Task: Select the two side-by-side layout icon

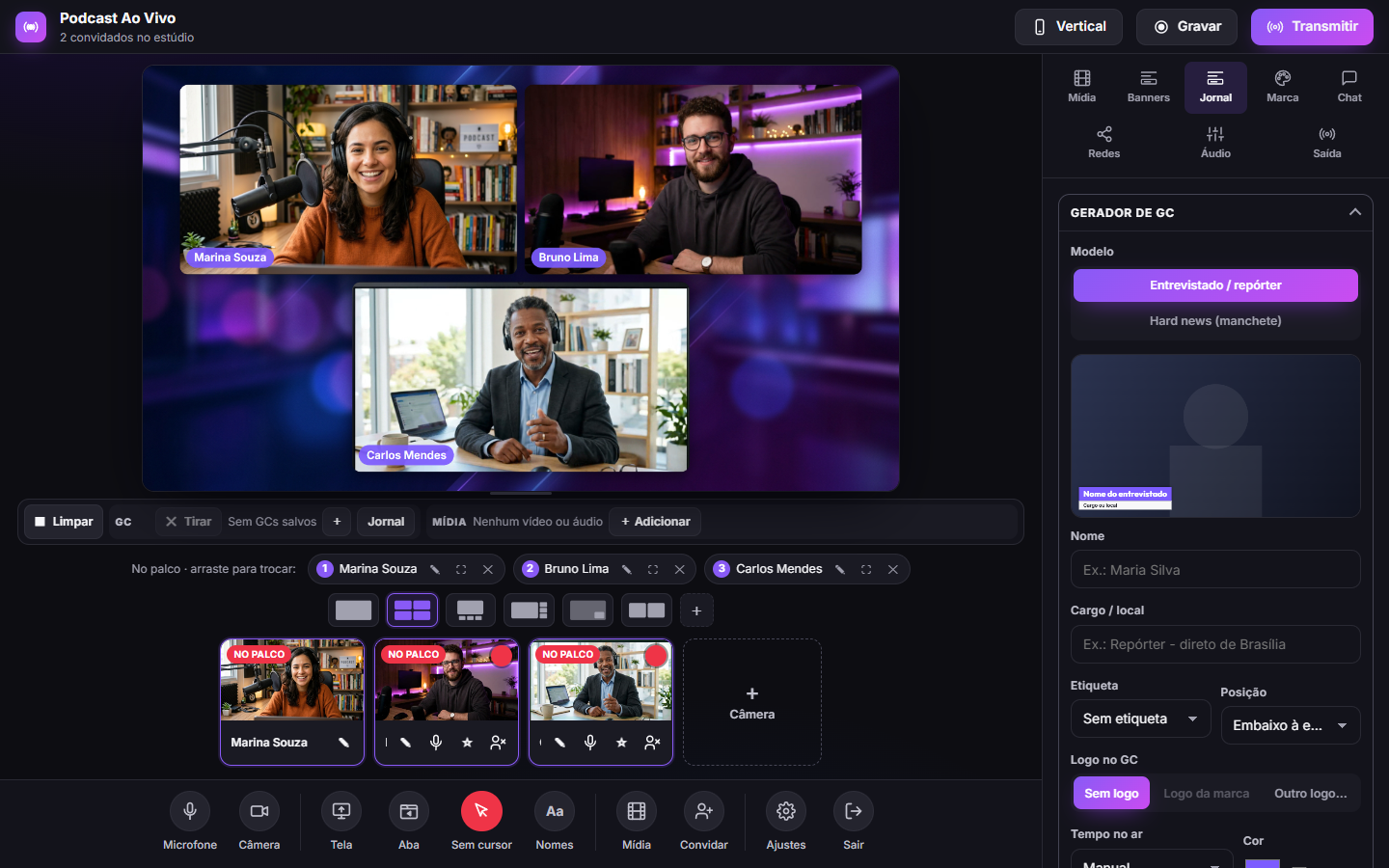Action: click(646, 610)
